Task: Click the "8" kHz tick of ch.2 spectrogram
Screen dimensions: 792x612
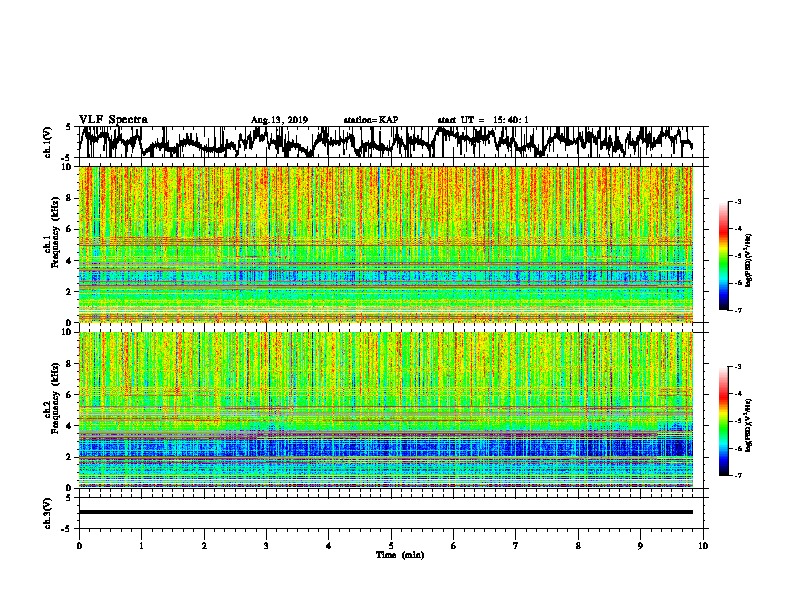Action: pyautogui.click(x=70, y=364)
